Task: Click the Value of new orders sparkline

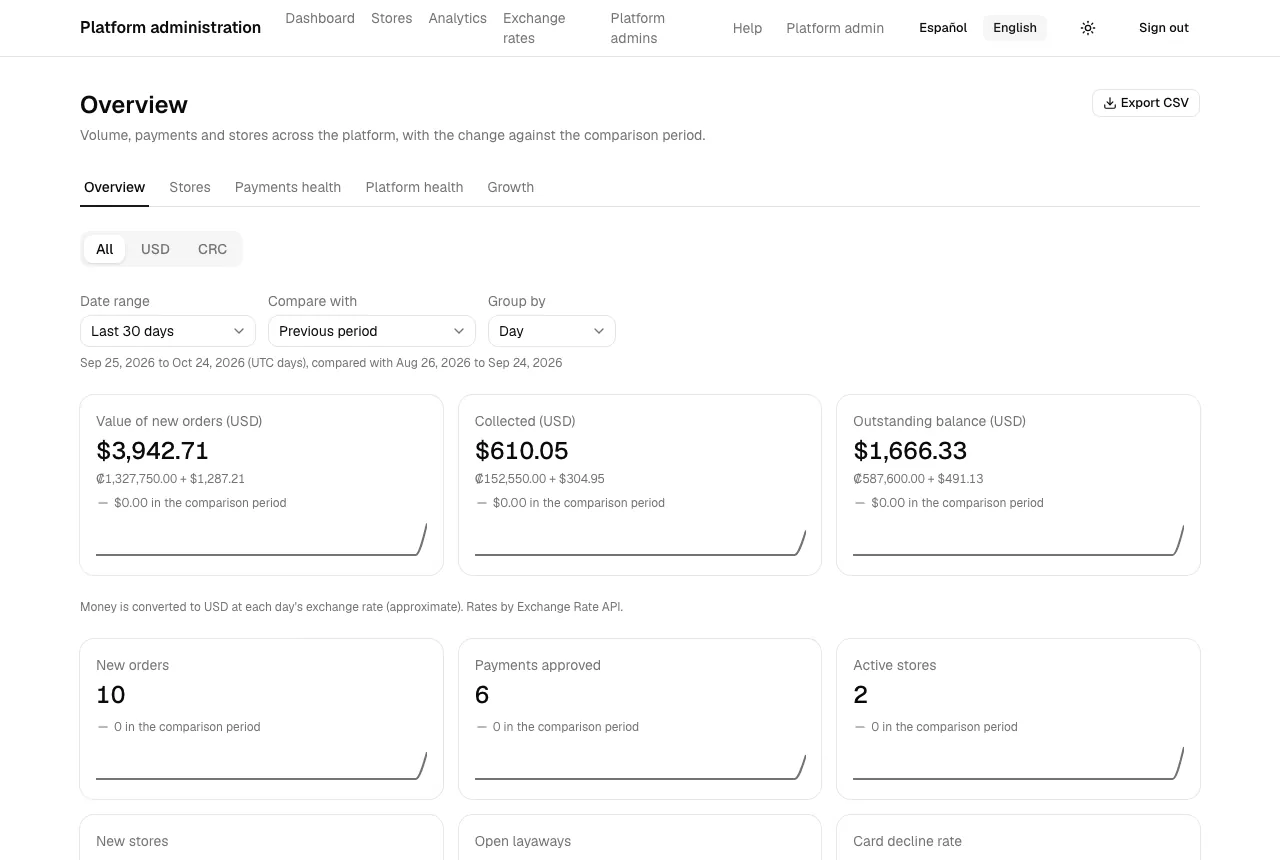Action: pyautogui.click(x=261, y=539)
